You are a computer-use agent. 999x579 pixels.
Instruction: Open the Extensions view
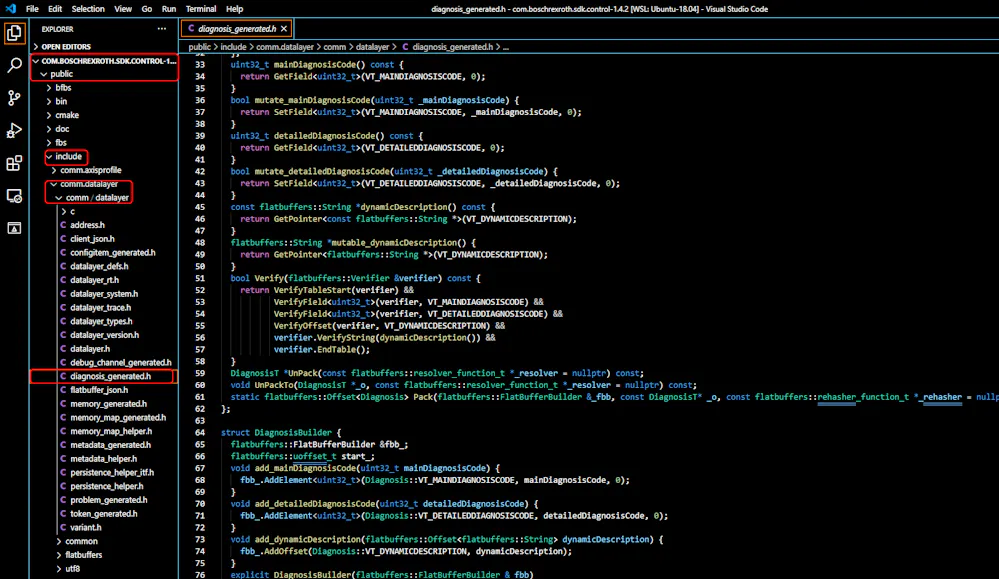pyautogui.click(x=14, y=163)
